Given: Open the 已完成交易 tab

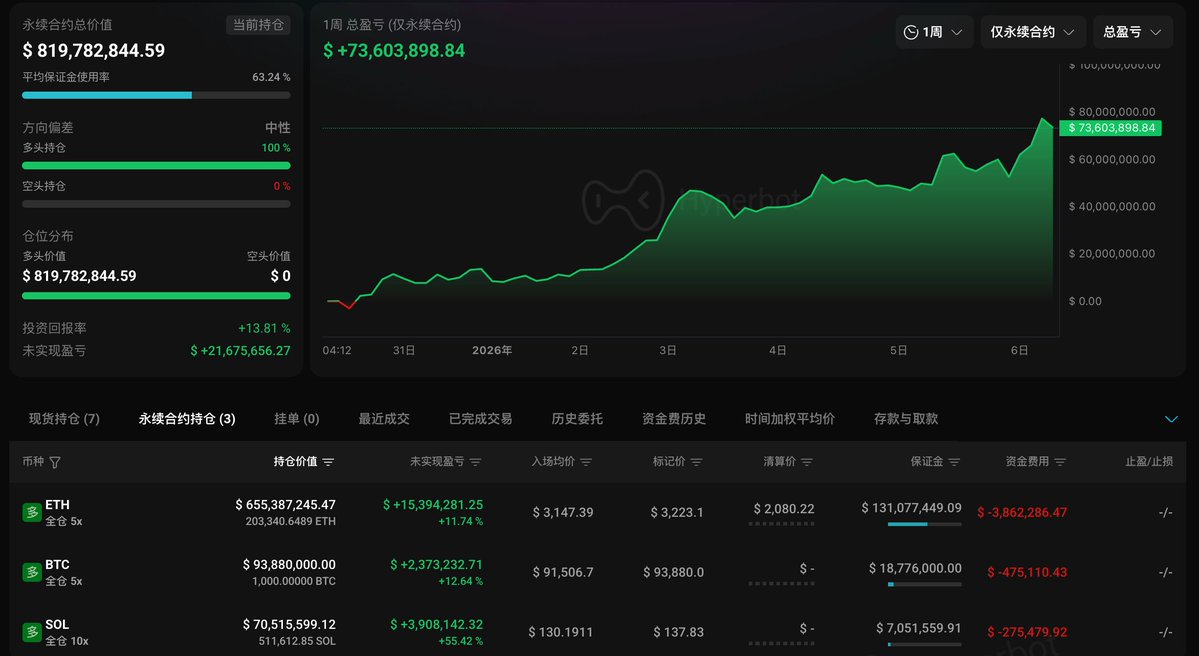Looking at the screenshot, I should click(x=480, y=418).
